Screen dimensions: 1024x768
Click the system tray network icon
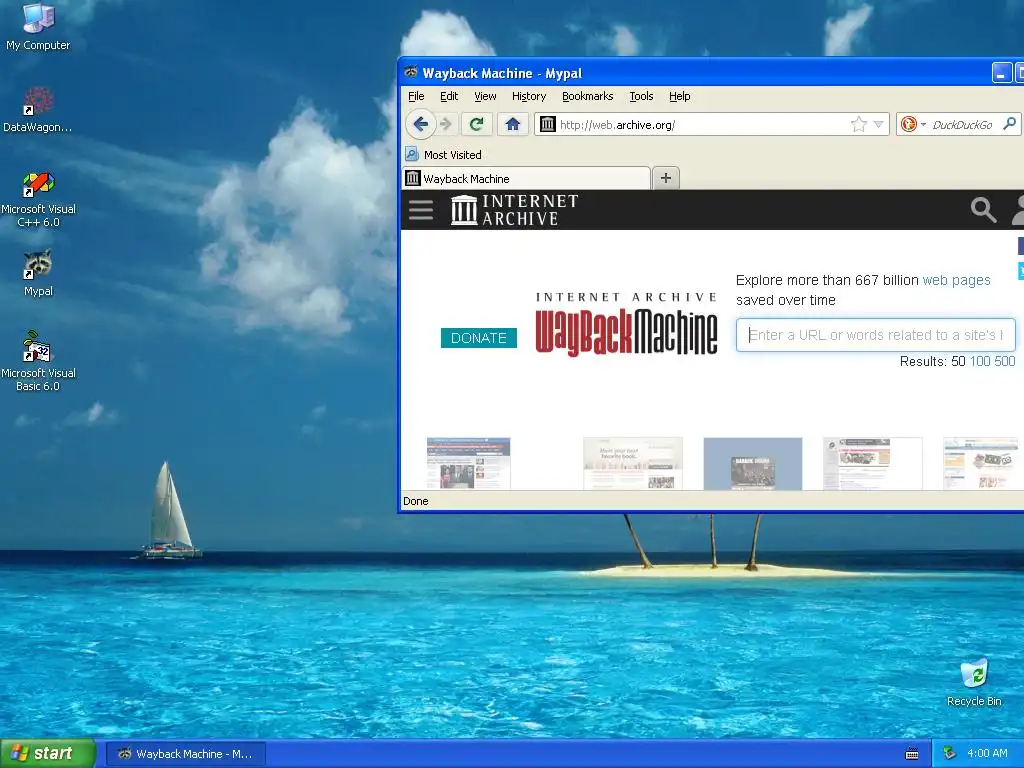(950, 753)
